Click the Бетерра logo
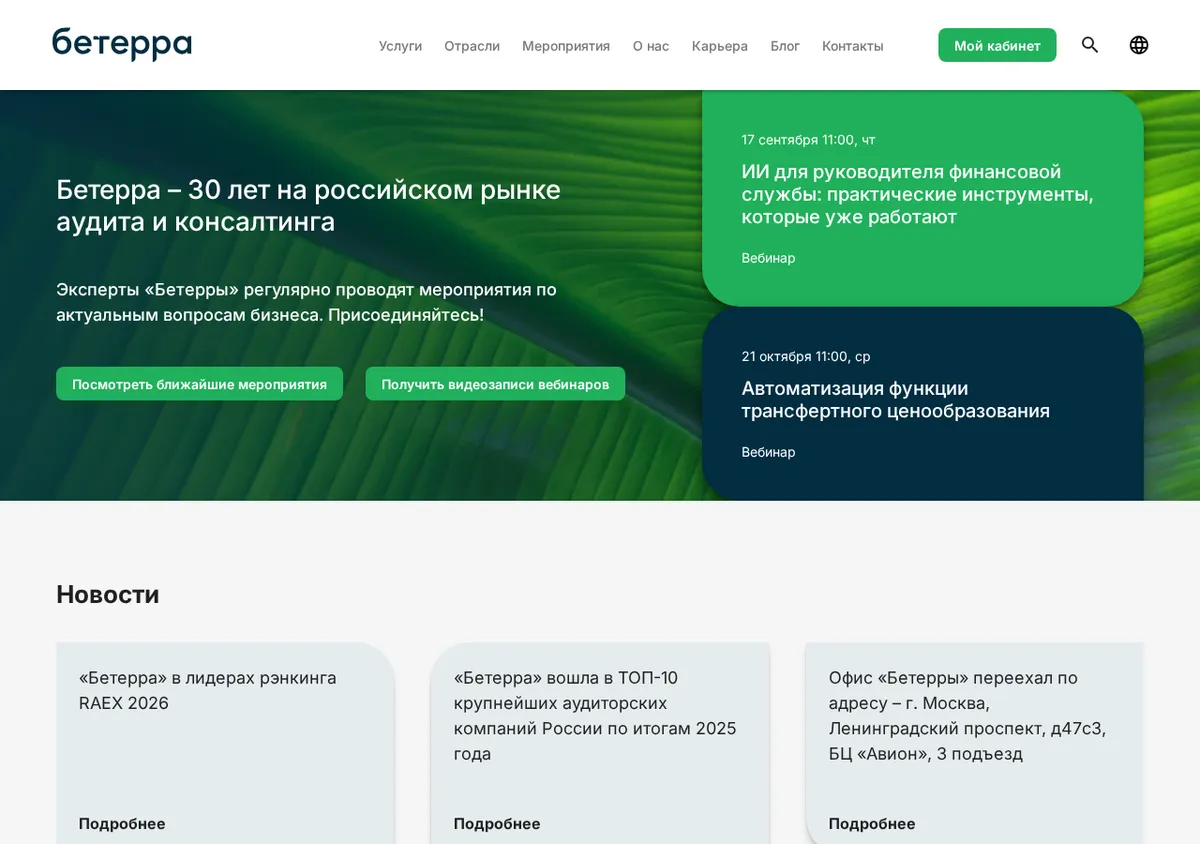Screen dimensions: 1200x844 [122, 44]
